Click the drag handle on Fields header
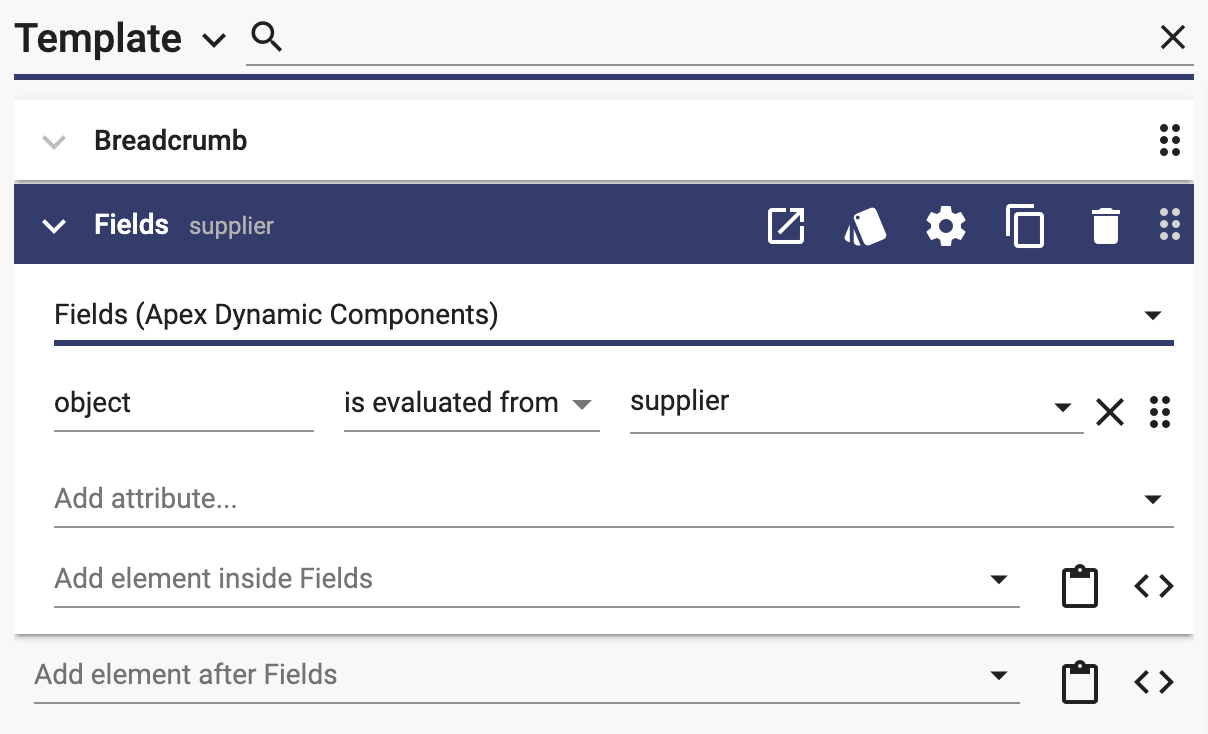The image size is (1208, 734). (1170, 225)
